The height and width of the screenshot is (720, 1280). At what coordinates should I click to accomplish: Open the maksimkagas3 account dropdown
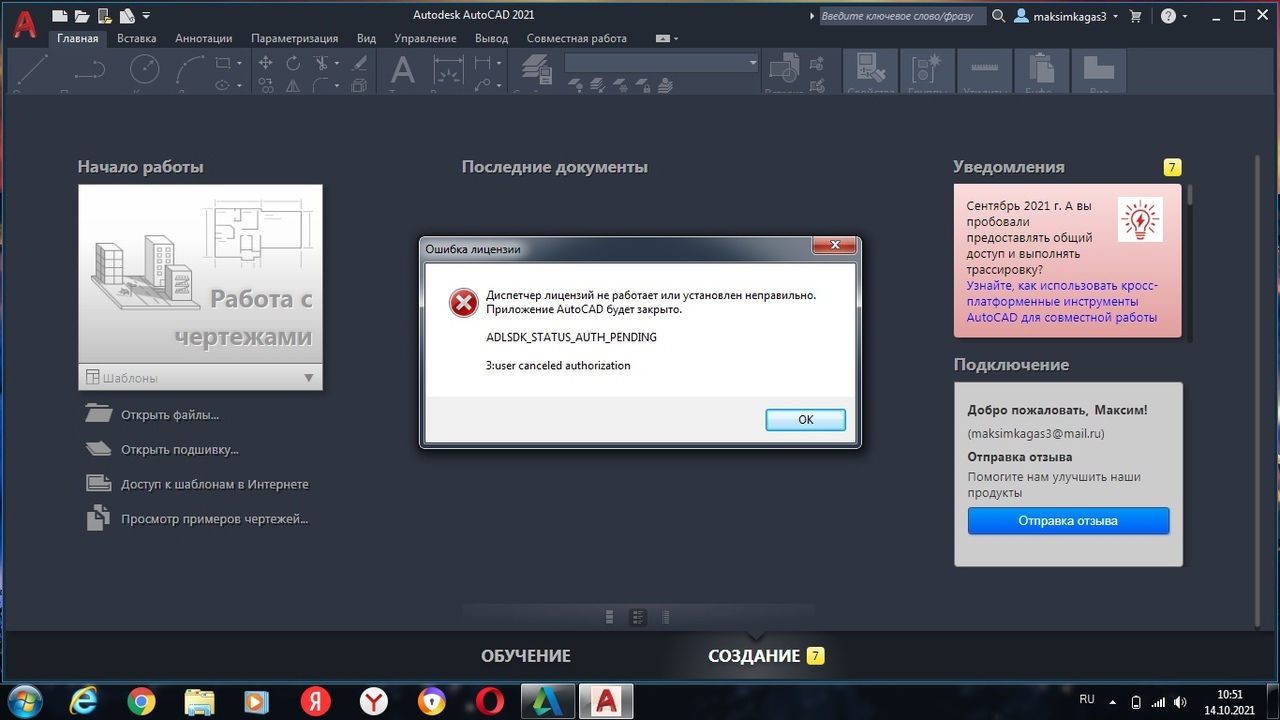point(1067,16)
